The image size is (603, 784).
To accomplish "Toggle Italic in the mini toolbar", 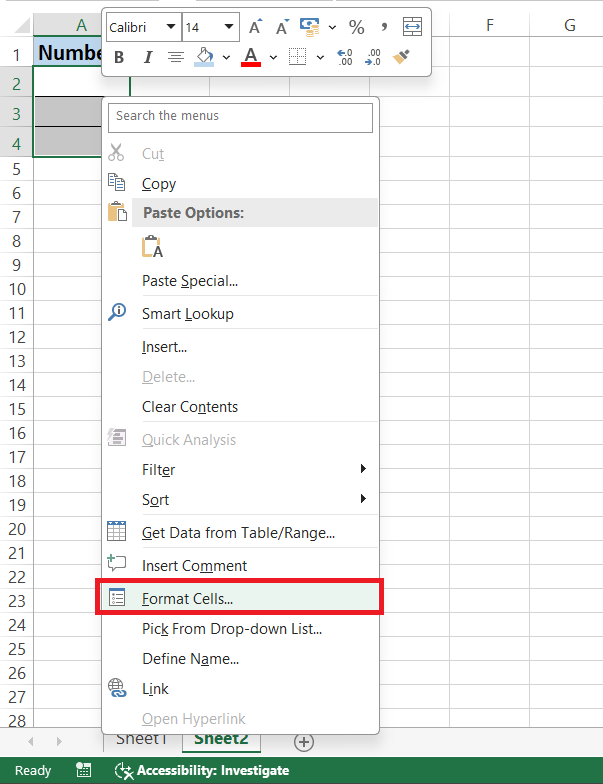I will (148, 58).
